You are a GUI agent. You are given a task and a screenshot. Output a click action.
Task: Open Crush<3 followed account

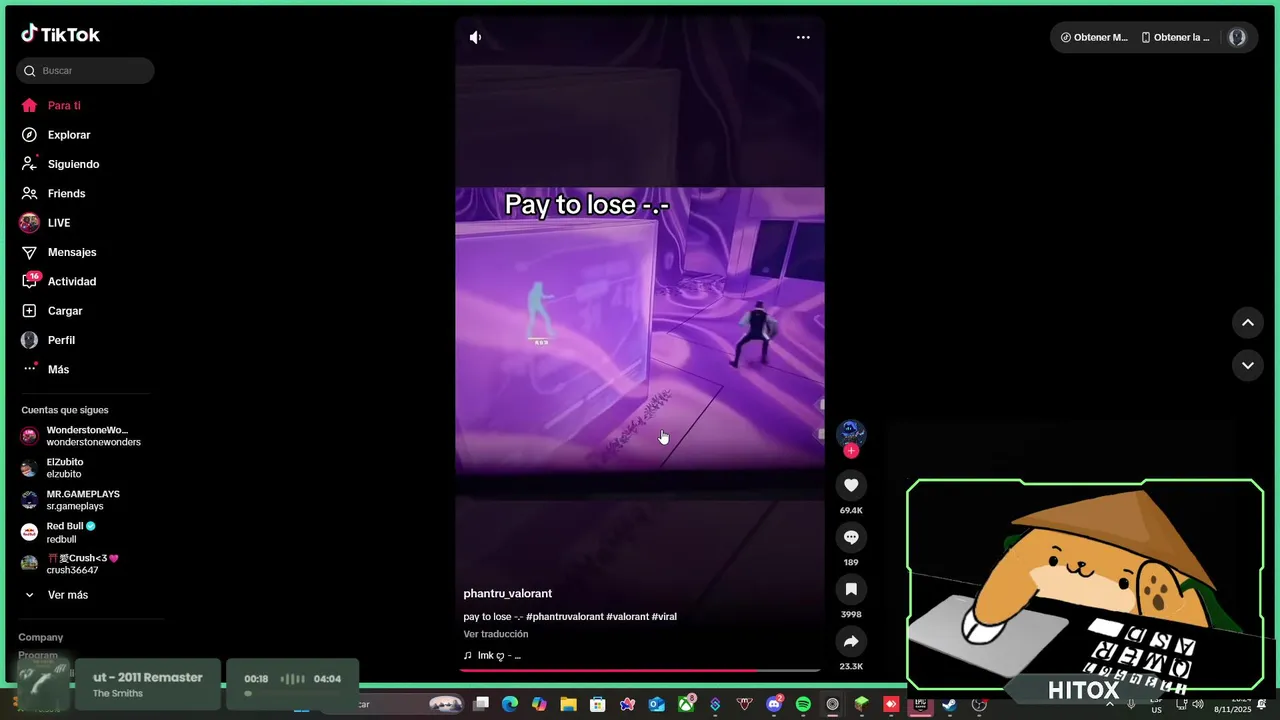coord(82,564)
